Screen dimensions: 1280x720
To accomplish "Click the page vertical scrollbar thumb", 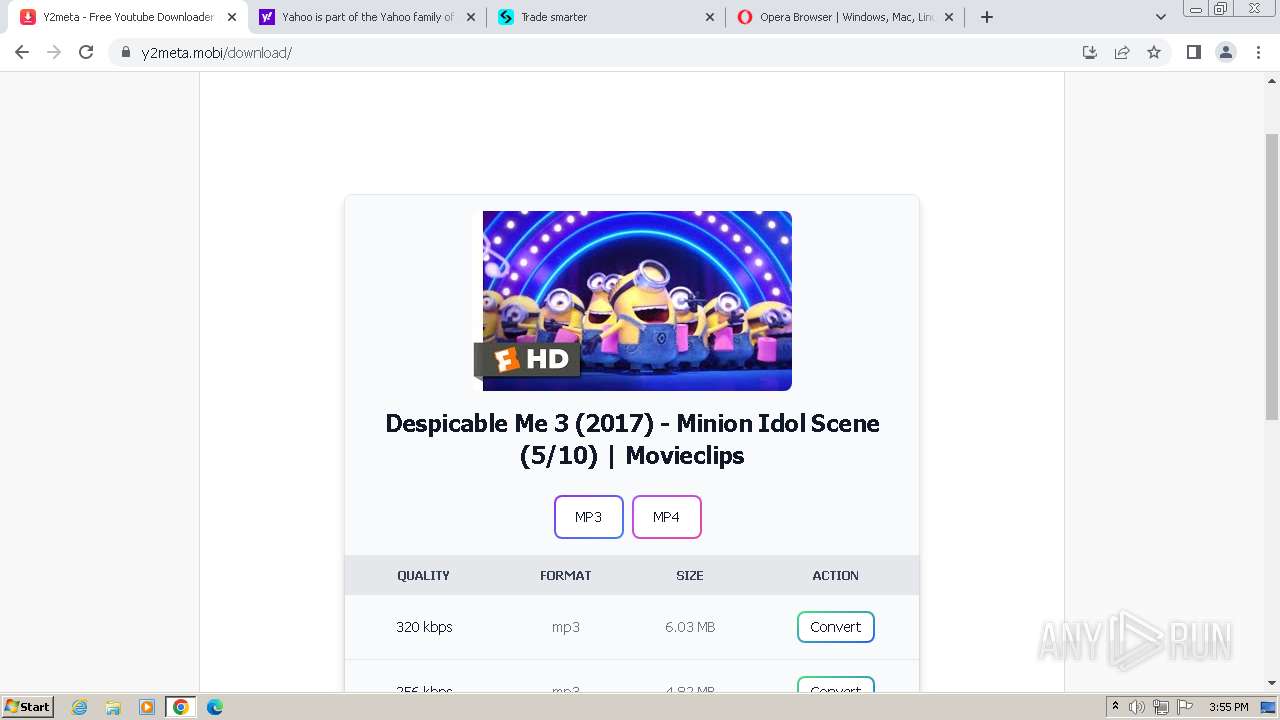I will (x=1272, y=275).
